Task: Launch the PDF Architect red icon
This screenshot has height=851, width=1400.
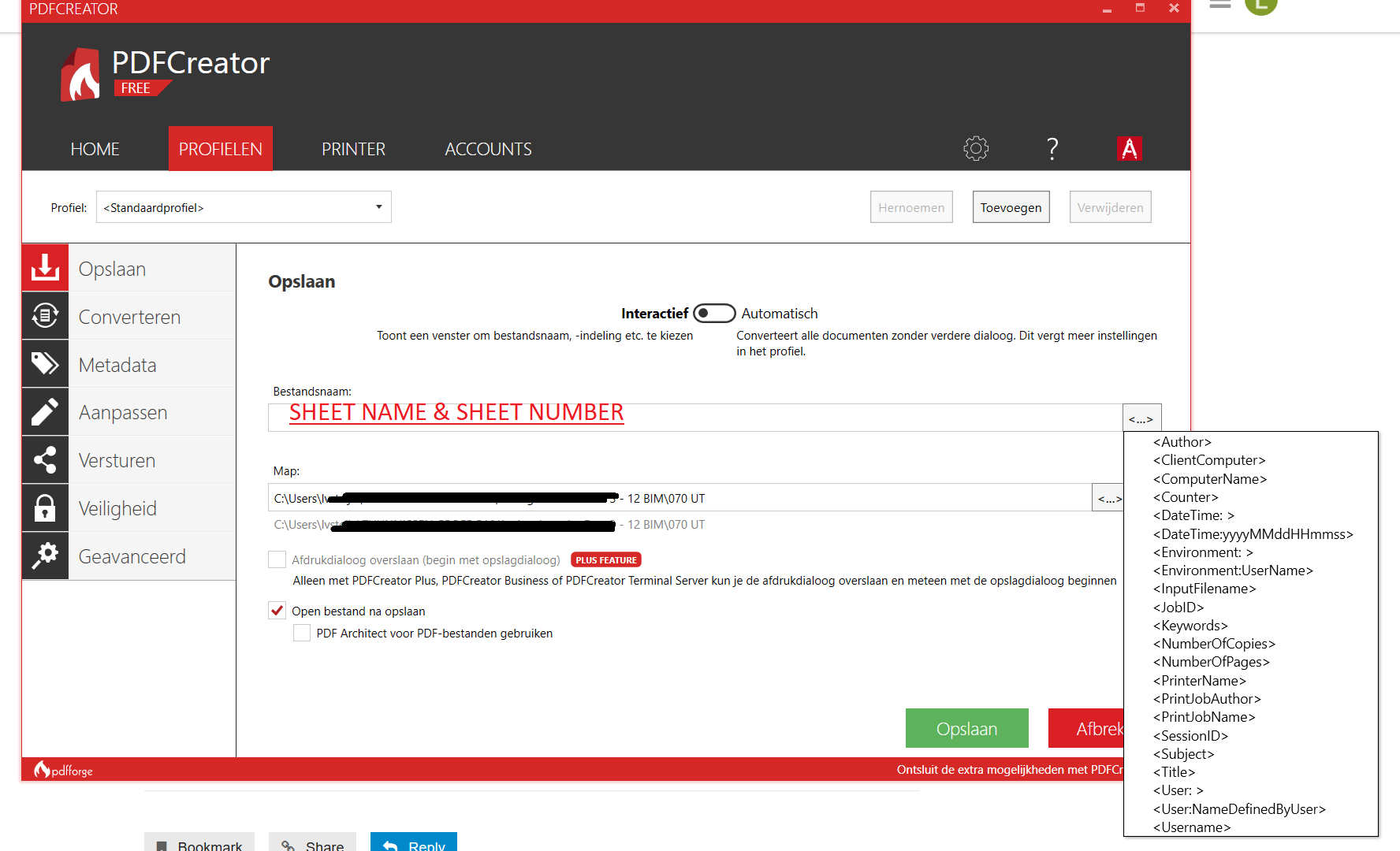Action: (1130, 148)
